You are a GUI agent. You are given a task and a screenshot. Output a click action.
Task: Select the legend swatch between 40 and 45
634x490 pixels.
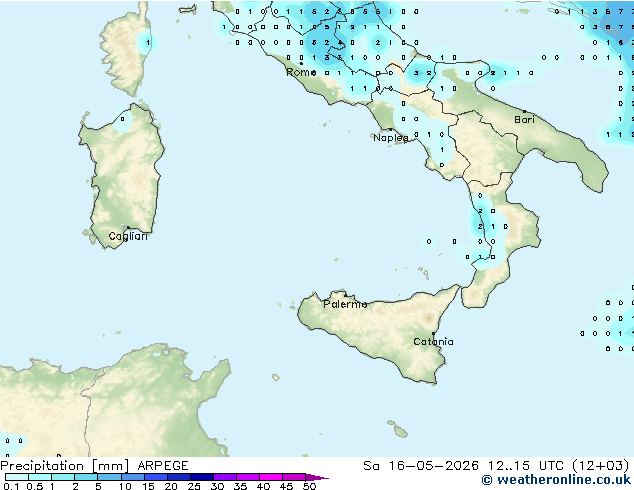click(271, 477)
